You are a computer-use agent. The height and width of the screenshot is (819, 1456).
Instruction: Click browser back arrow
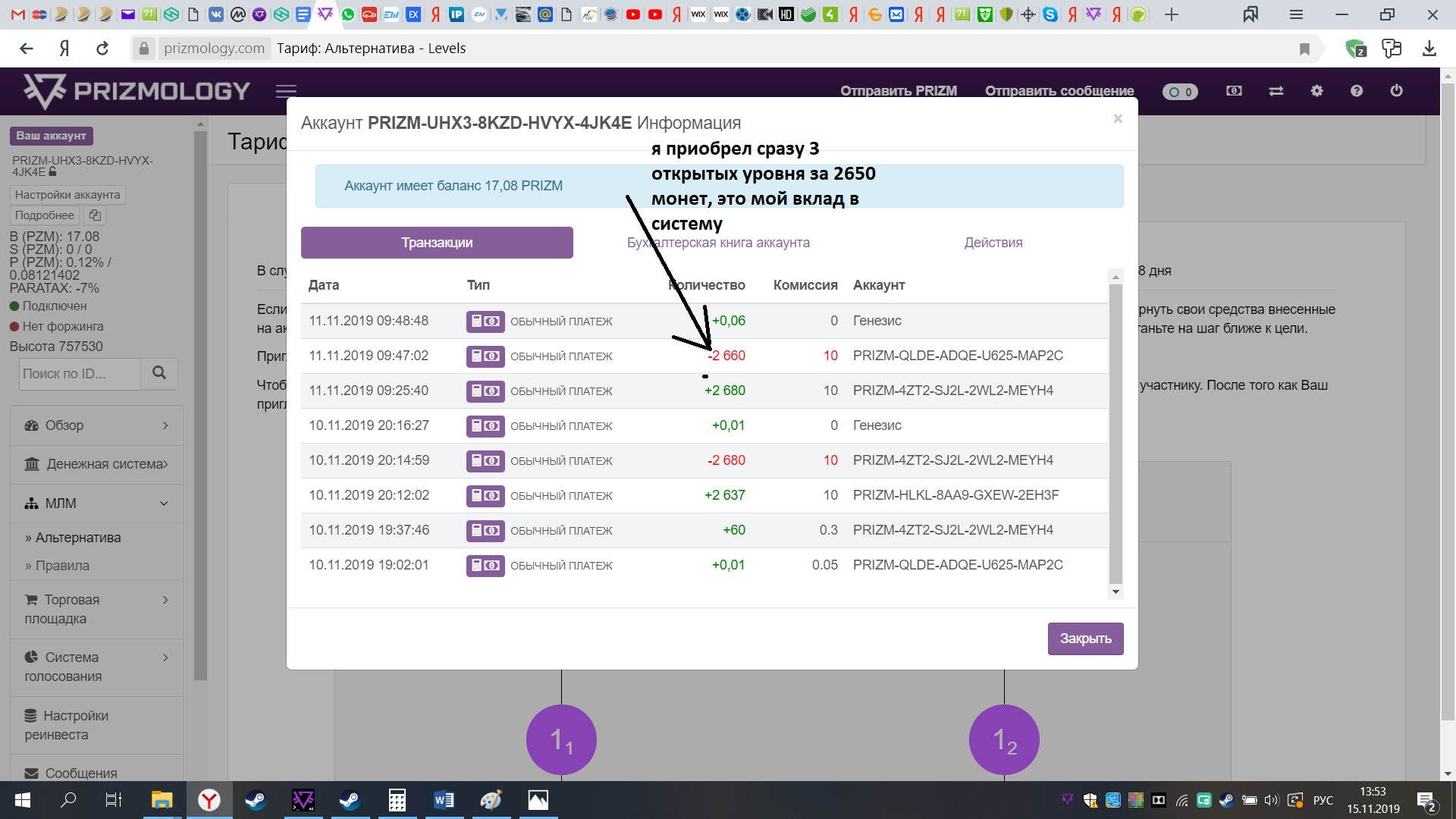coord(27,49)
